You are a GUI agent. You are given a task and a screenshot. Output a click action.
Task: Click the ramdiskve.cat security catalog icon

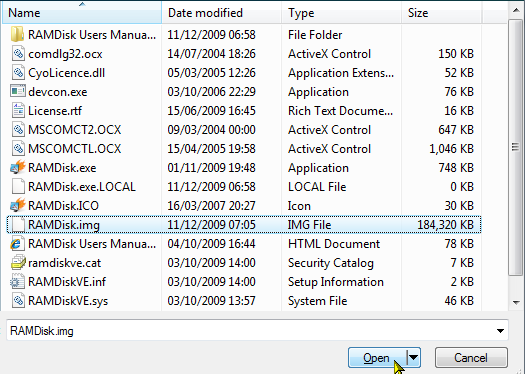point(18,263)
